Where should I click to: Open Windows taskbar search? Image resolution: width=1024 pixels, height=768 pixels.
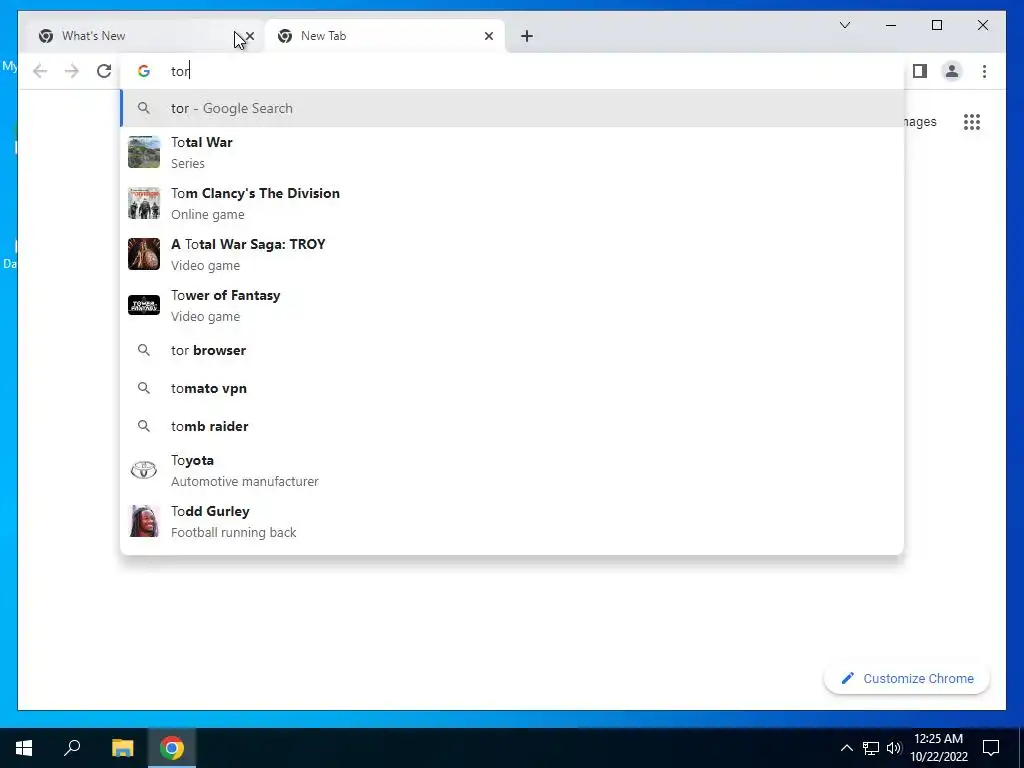72,748
